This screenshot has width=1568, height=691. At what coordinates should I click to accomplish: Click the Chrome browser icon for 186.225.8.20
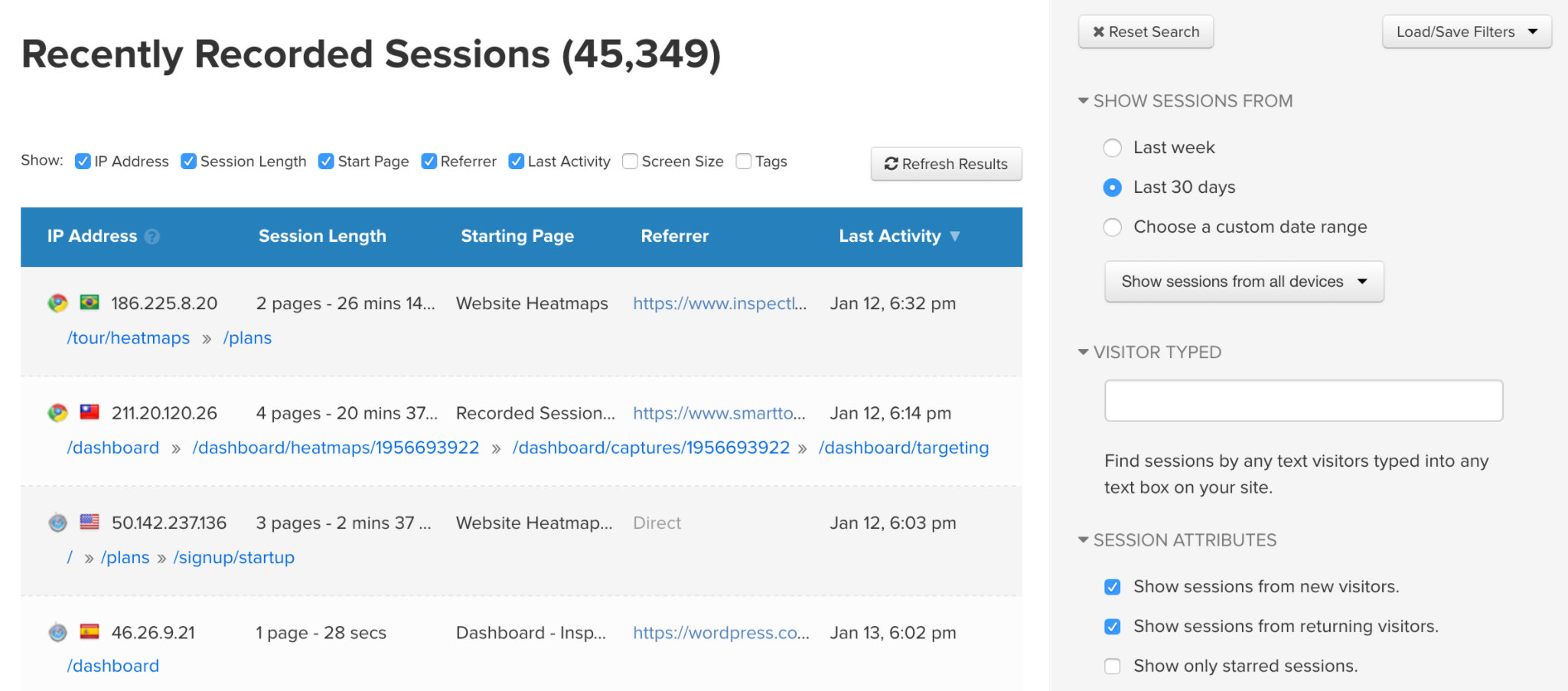(x=57, y=303)
